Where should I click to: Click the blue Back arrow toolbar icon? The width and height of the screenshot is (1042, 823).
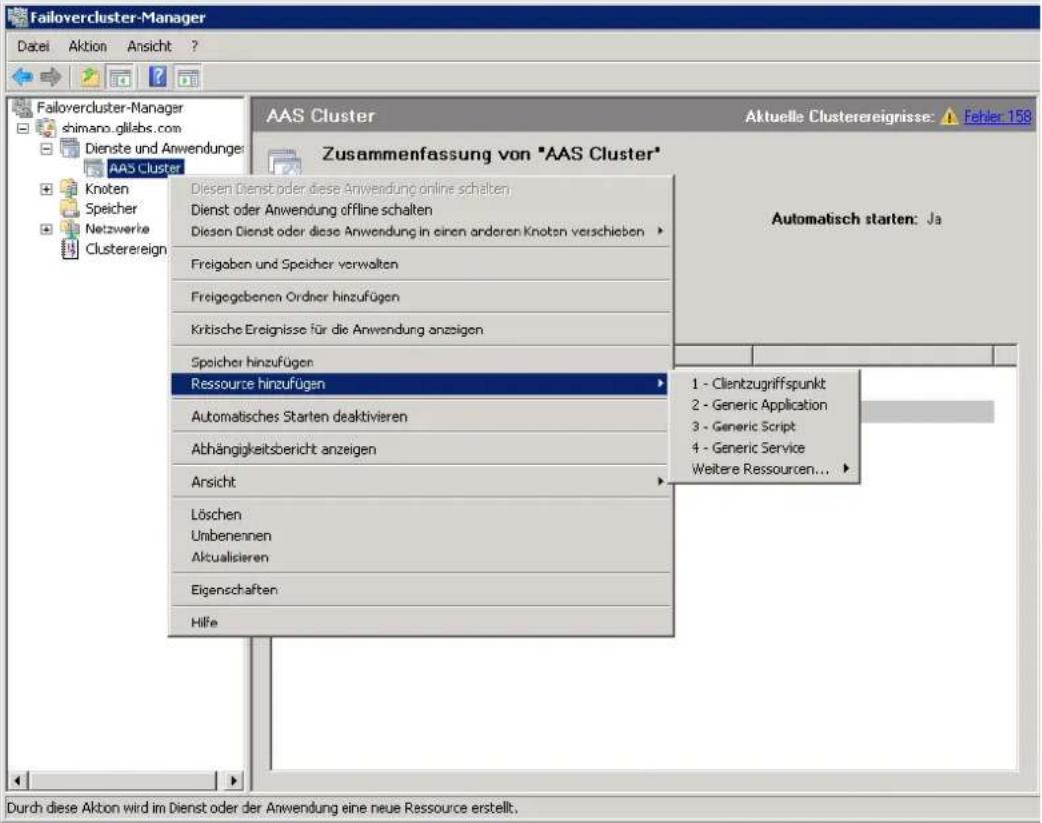click(x=23, y=77)
